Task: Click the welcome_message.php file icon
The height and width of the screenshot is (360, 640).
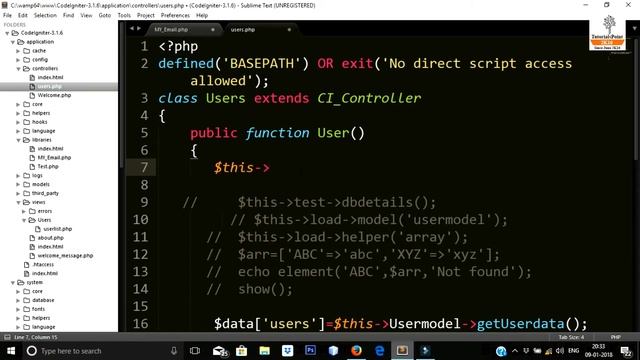Action: tap(32, 256)
